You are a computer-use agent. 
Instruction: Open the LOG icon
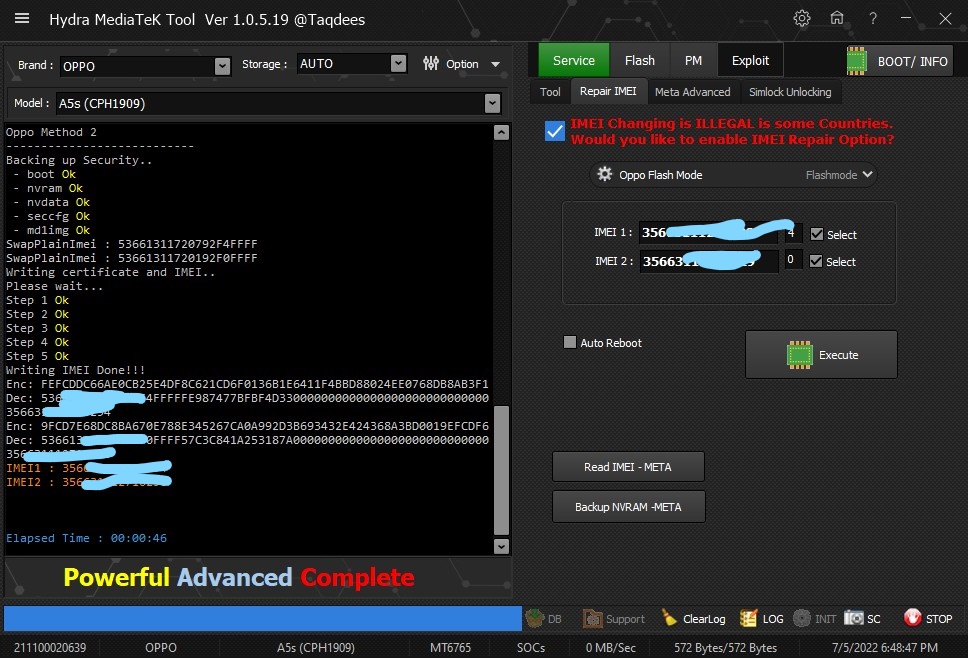click(x=748, y=618)
